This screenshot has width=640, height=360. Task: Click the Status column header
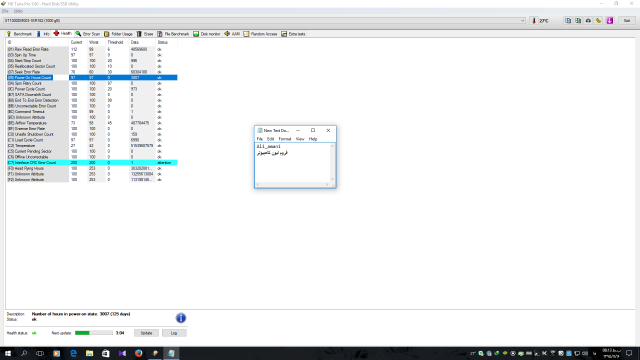click(x=167, y=42)
